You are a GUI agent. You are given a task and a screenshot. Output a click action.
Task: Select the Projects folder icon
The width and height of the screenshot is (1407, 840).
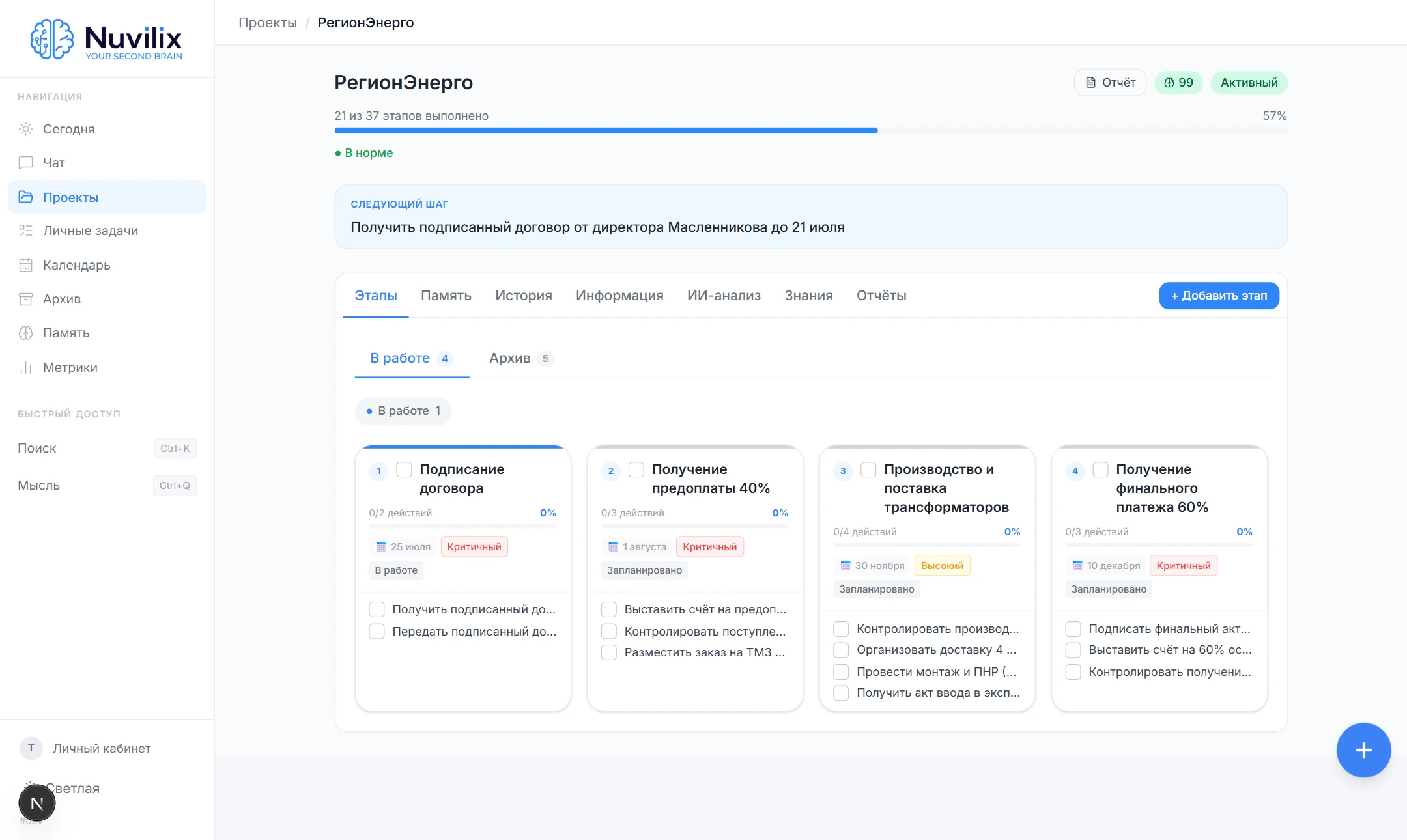pos(25,197)
